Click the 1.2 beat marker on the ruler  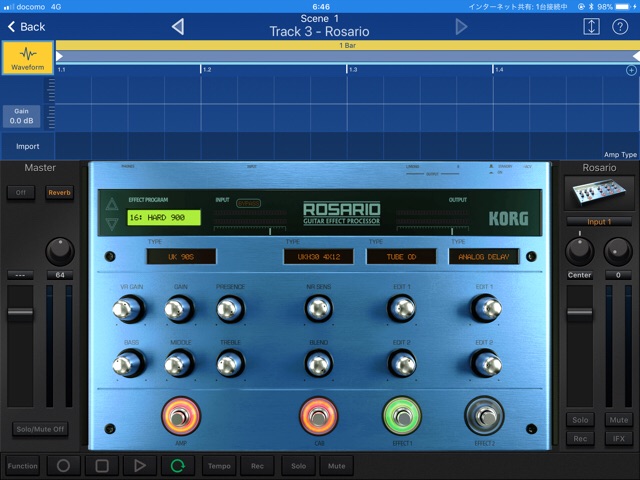(x=206, y=70)
